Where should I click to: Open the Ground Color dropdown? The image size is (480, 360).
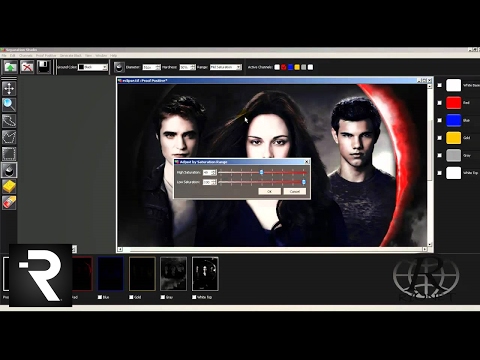[93, 67]
